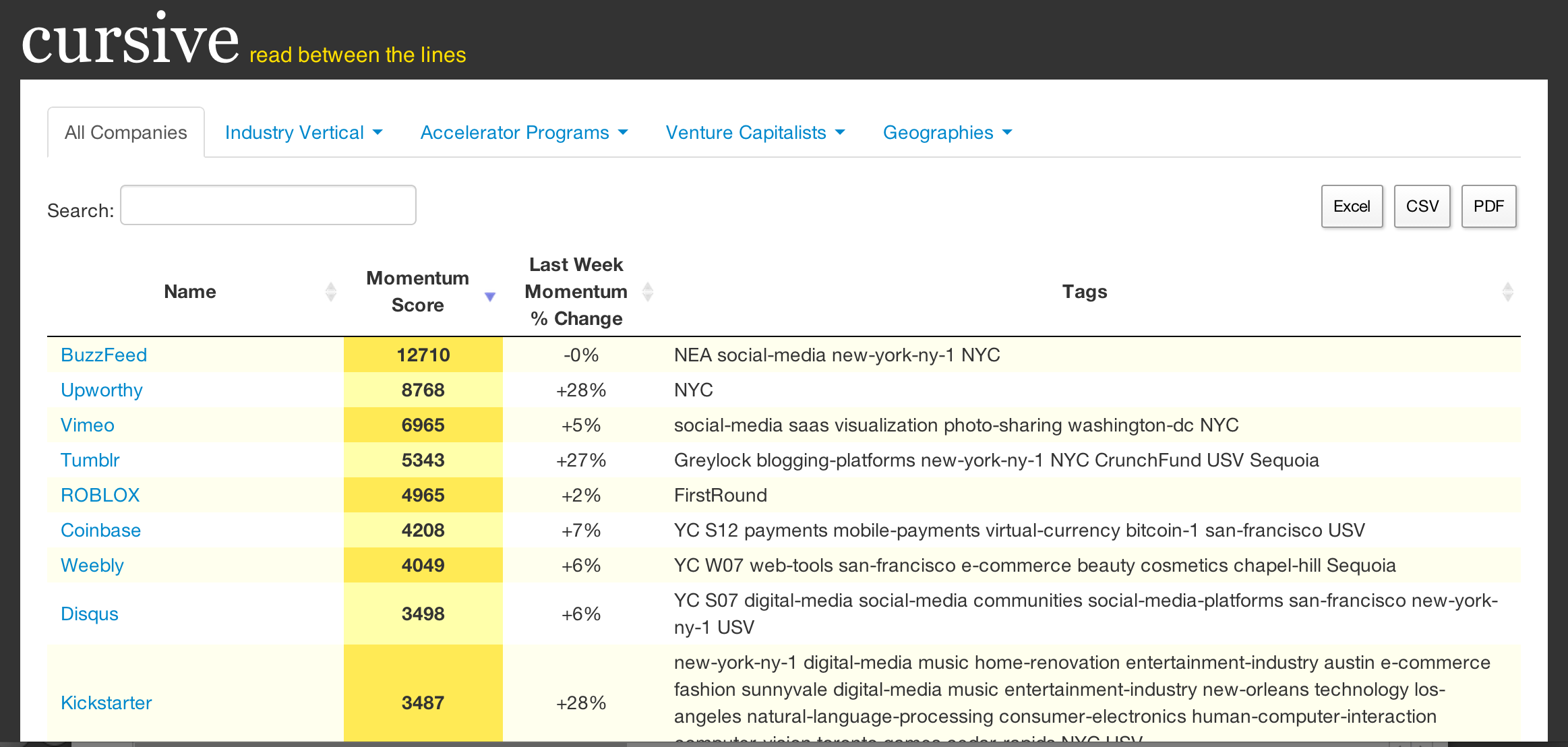Open the Tumblr company link
The image size is (1568, 747).
(90, 460)
